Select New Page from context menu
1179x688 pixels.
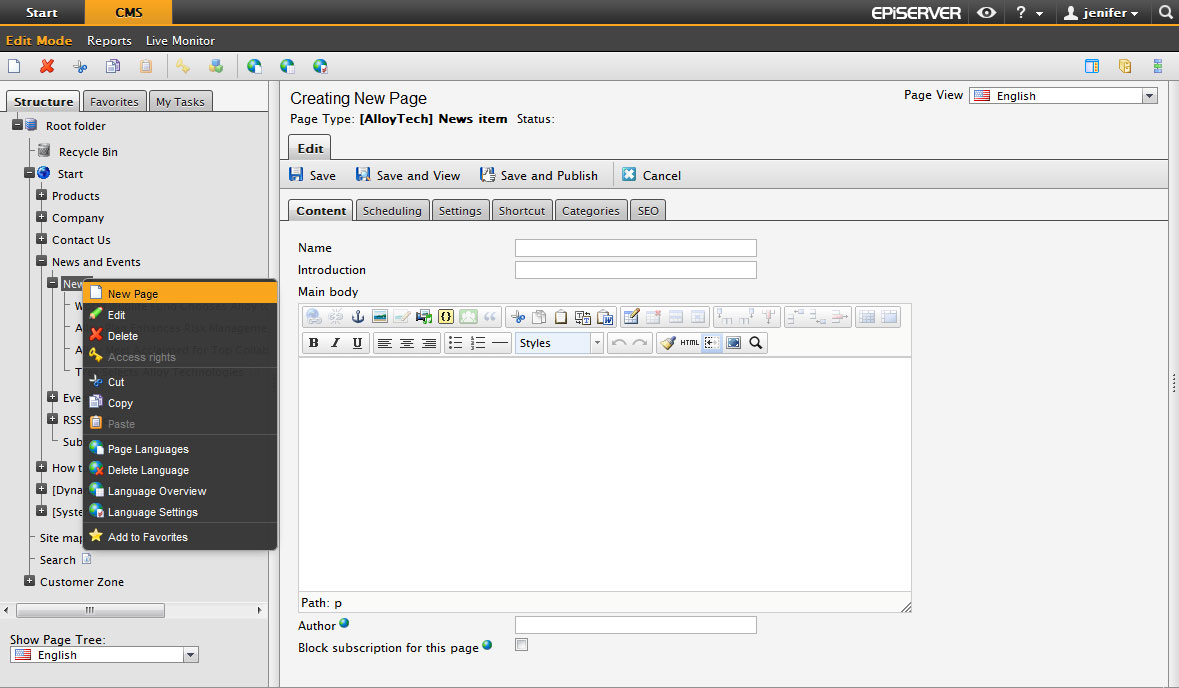pyautogui.click(x=133, y=294)
